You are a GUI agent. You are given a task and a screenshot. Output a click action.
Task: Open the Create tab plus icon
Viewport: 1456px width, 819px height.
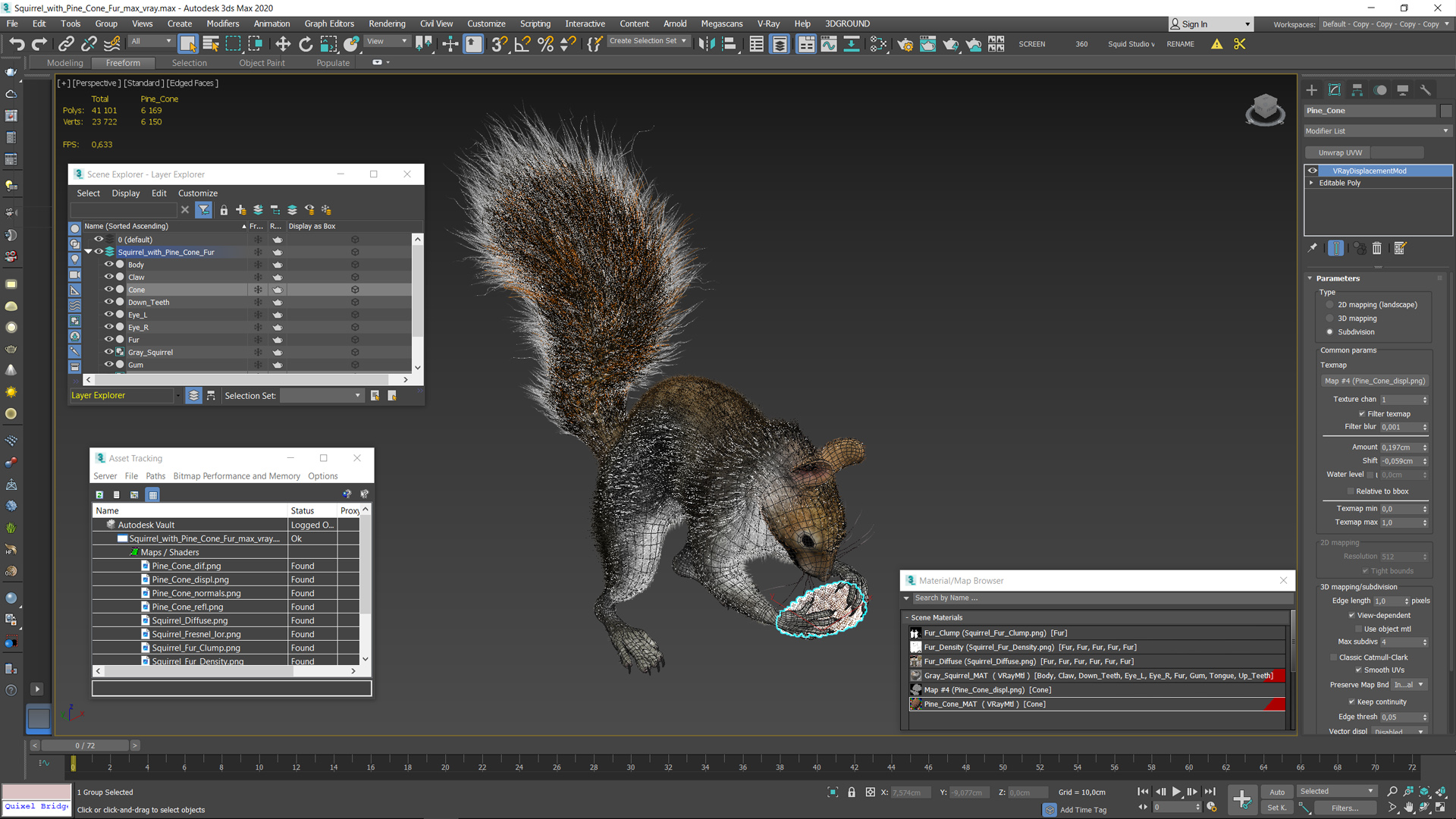(x=1312, y=89)
